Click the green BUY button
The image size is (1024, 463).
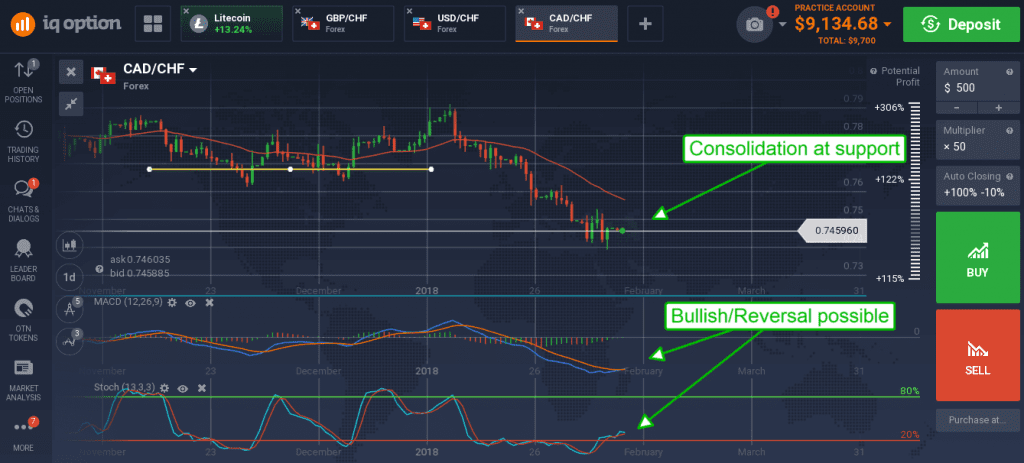(978, 257)
